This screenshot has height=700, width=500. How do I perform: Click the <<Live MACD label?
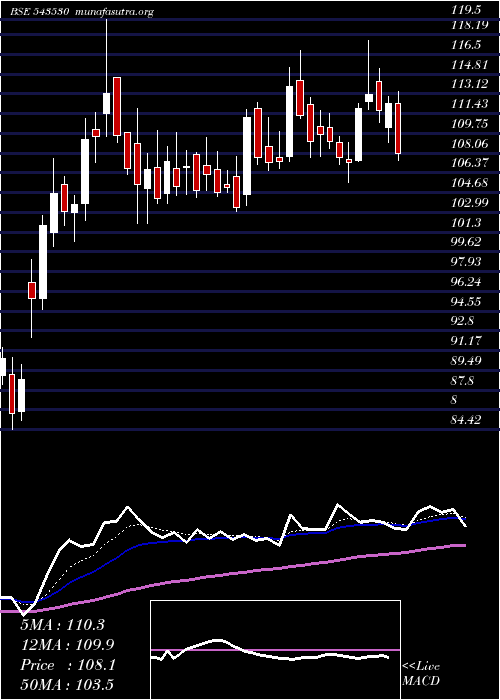tap(421, 674)
